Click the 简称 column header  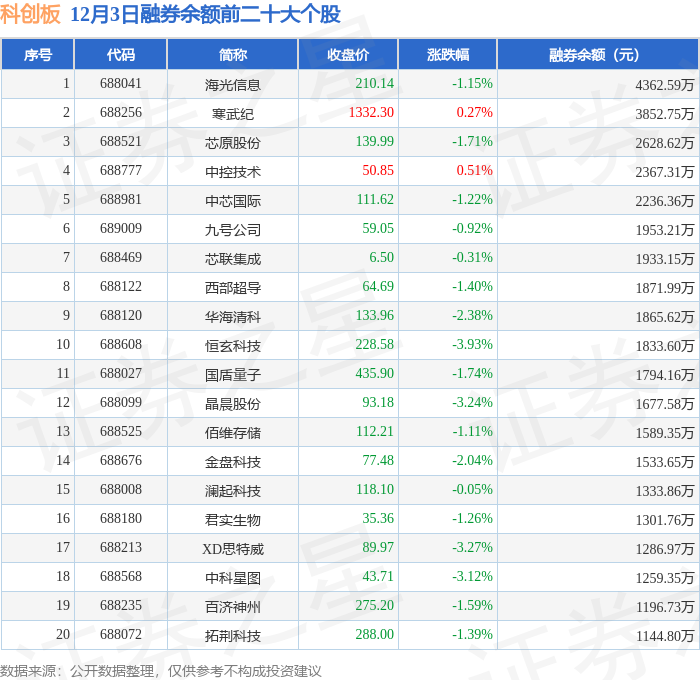coord(233,54)
